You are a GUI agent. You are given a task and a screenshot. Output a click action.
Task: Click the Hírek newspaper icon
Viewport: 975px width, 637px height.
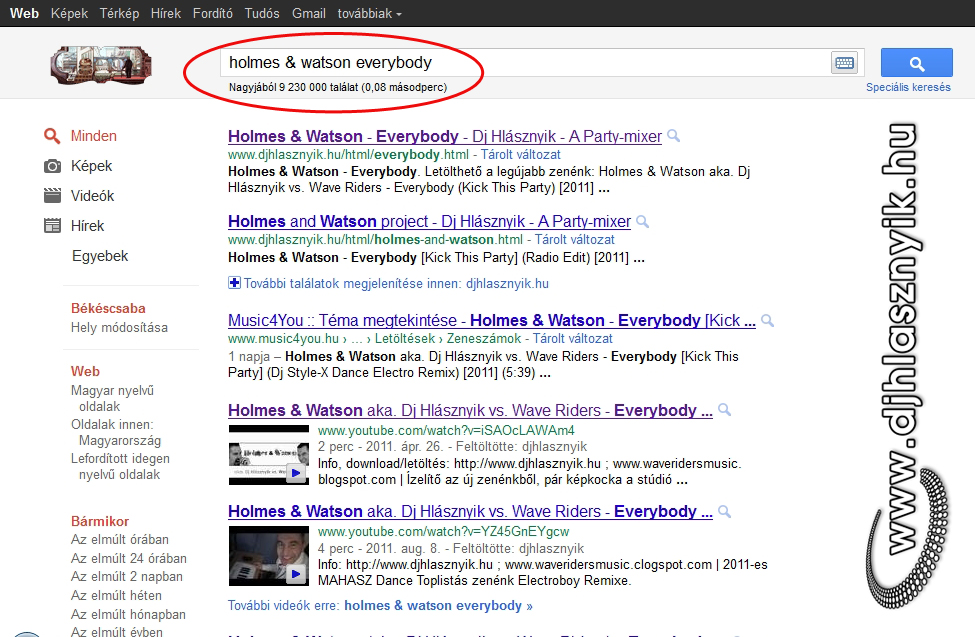coord(52,226)
